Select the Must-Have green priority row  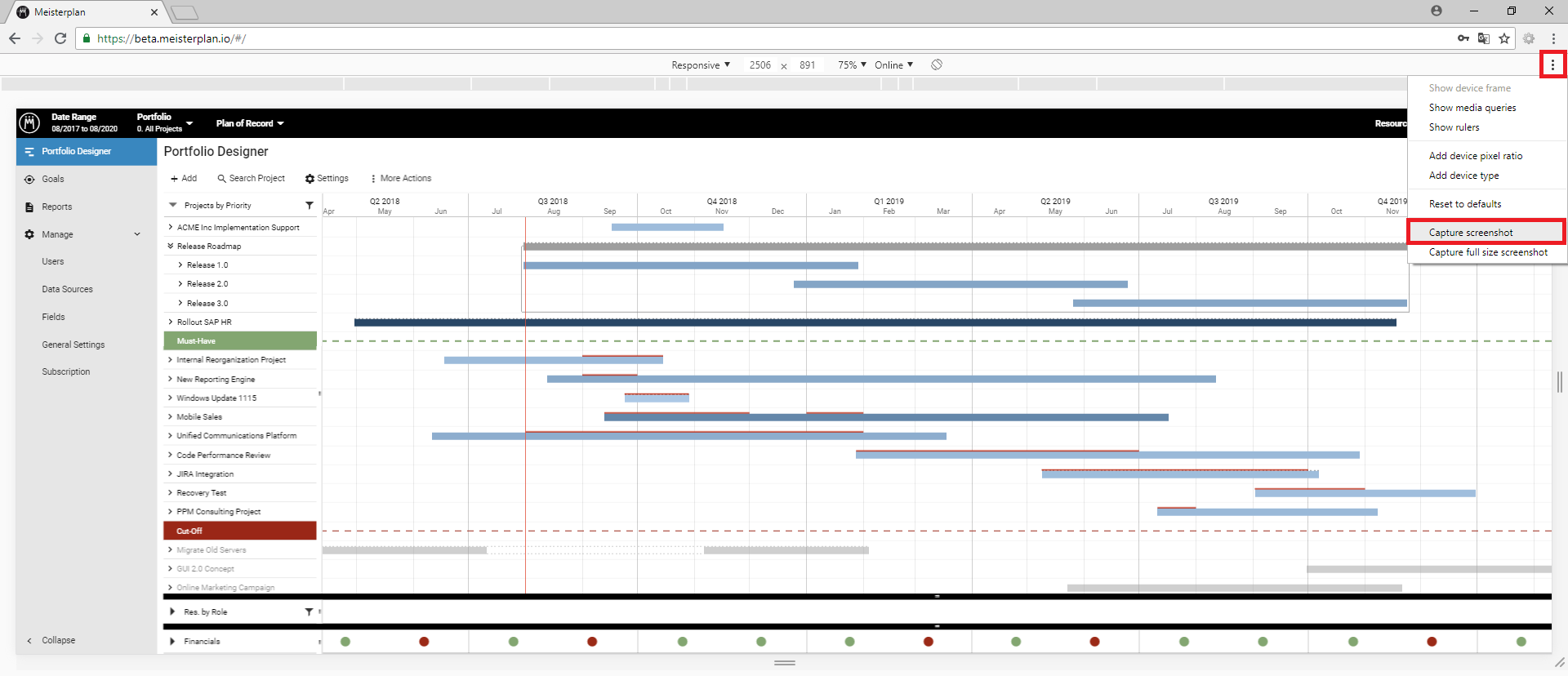(240, 341)
